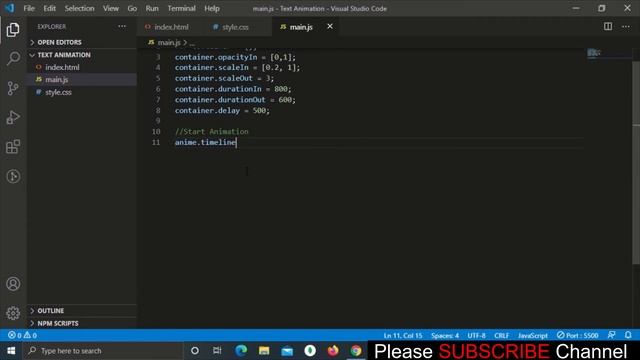640x360 pixels.
Task: Change encoding via UTF-8
Action: click(x=476, y=335)
